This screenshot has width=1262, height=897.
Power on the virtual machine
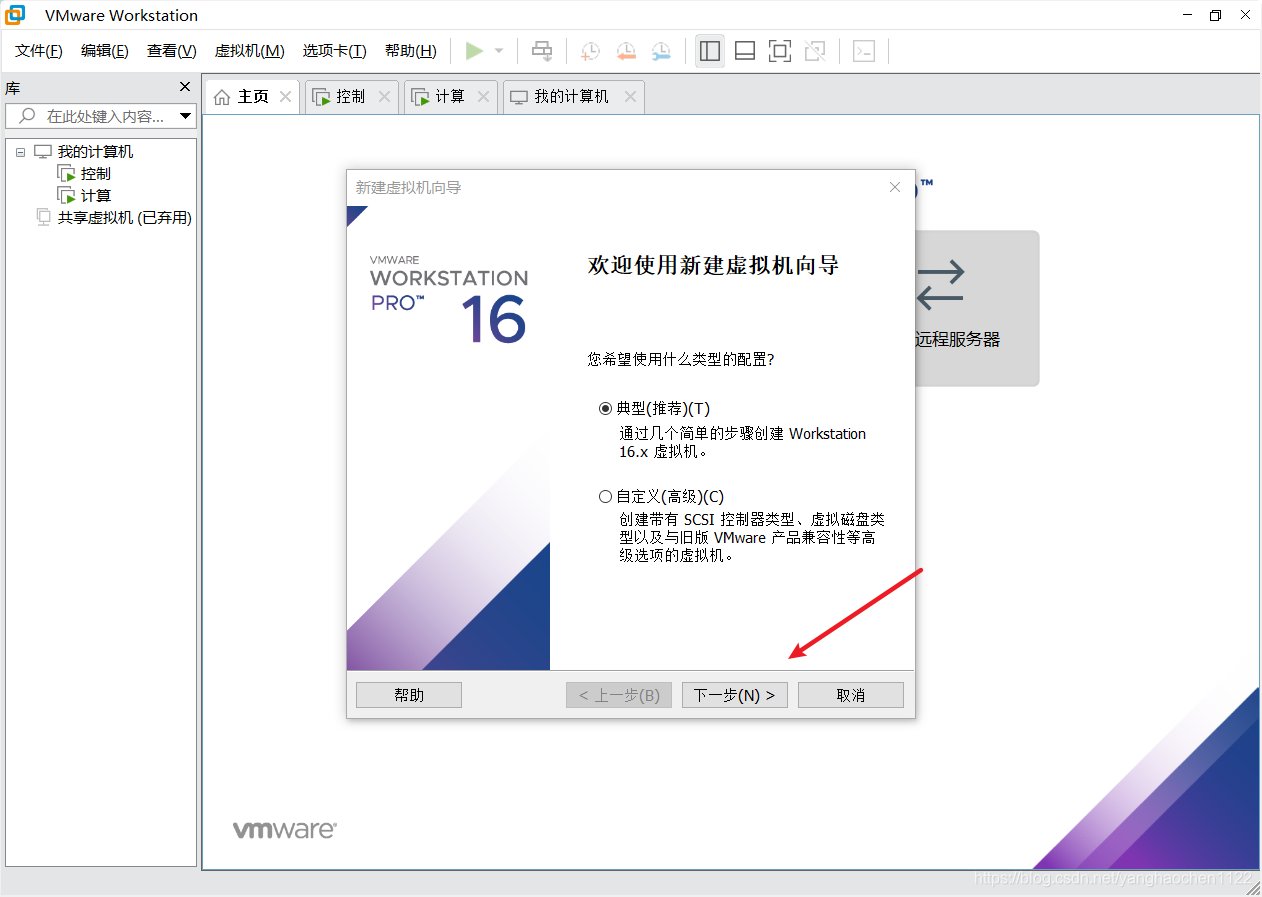point(476,51)
